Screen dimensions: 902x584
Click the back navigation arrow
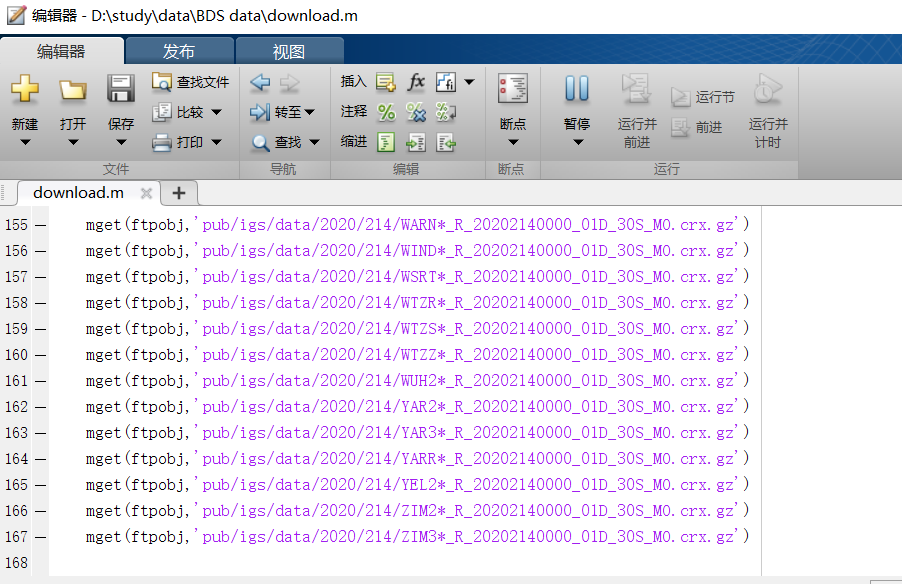pyautogui.click(x=261, y=83)
